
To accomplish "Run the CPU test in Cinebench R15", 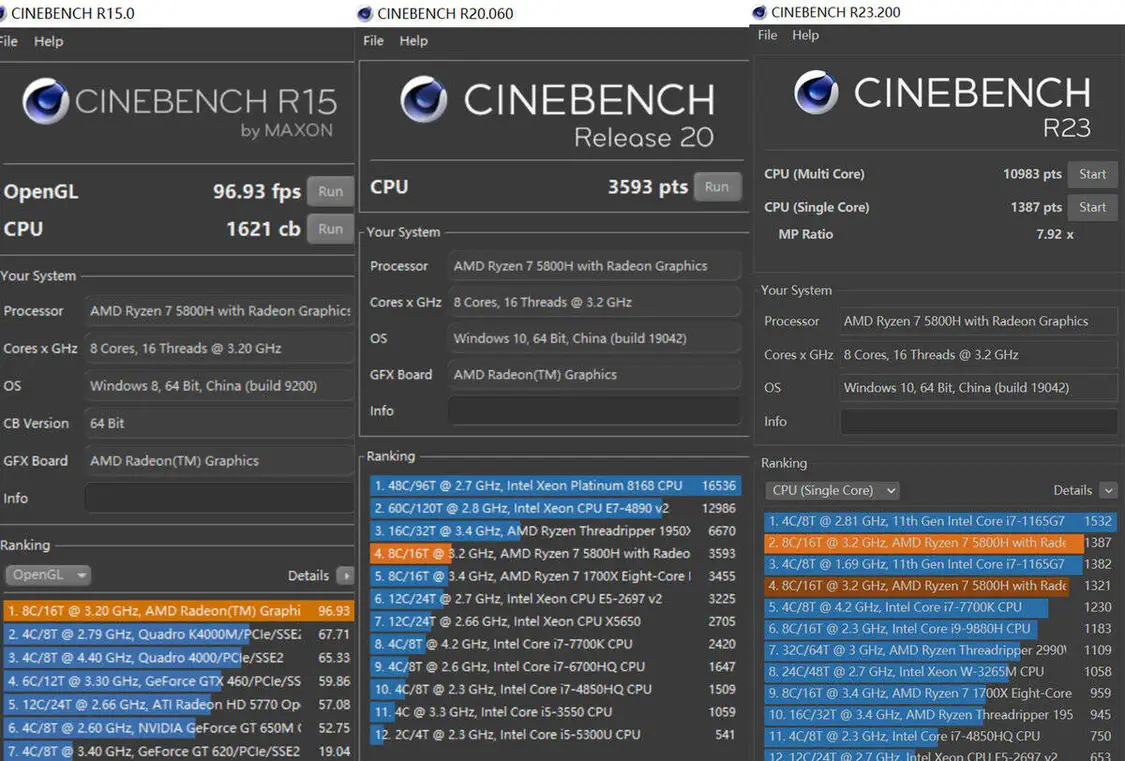I will 330,228.
